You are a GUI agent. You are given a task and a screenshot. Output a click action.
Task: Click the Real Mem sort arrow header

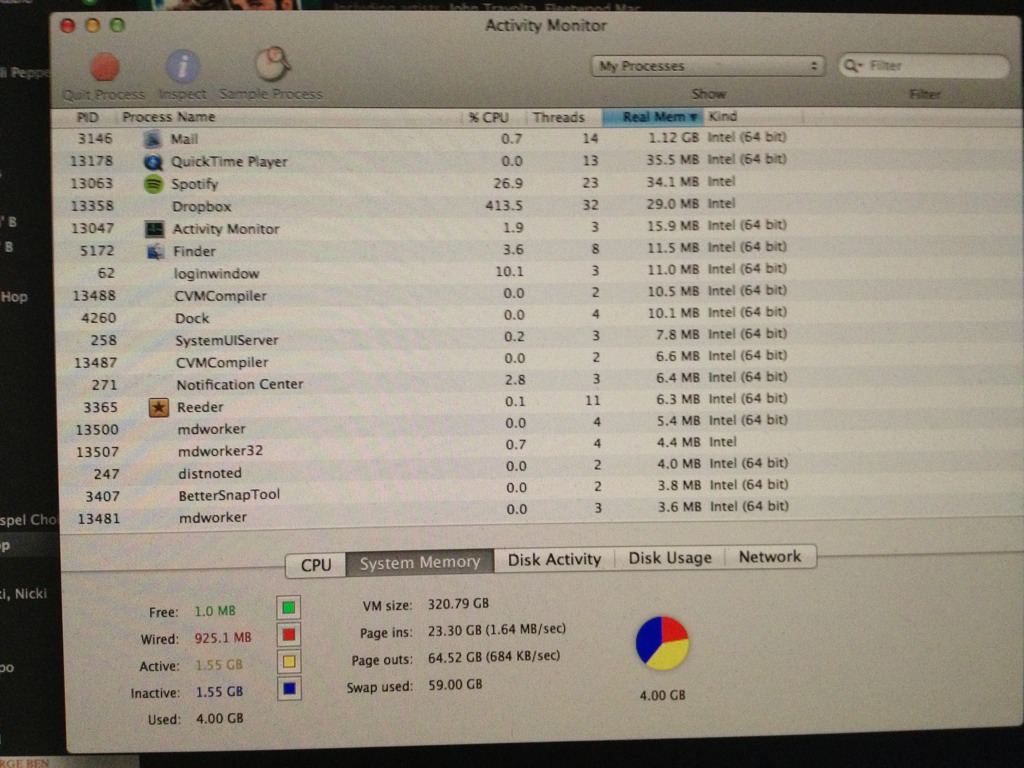coord(653,117)
